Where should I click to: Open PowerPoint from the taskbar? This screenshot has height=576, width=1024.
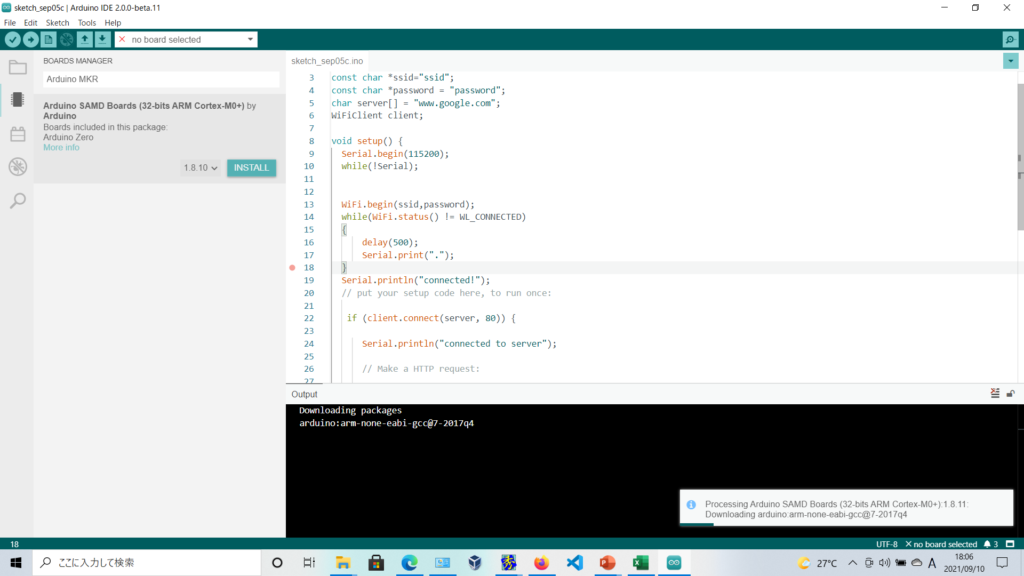point(607,562)
